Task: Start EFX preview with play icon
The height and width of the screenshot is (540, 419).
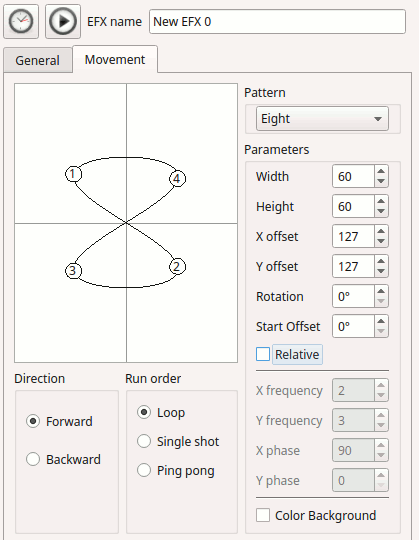Action: tap(63, 21)
